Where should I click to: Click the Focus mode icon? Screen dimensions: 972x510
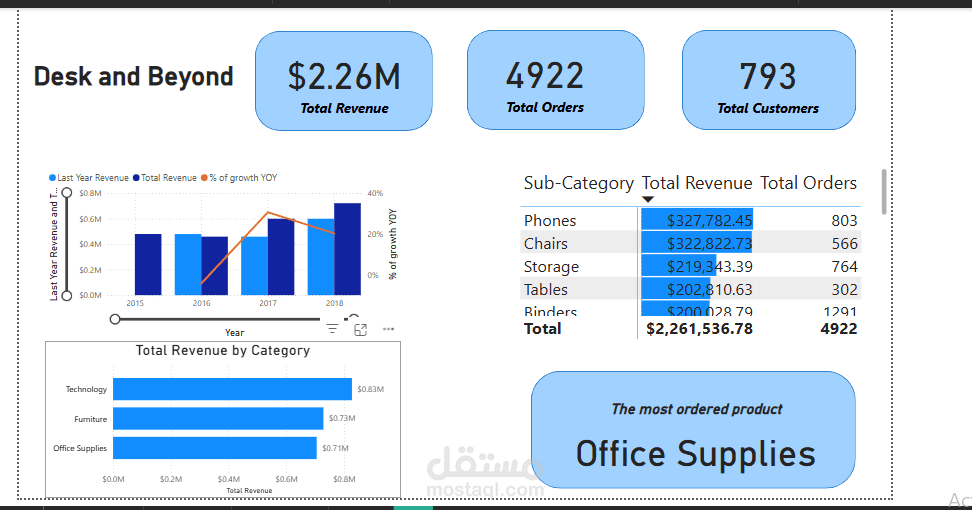360,330
